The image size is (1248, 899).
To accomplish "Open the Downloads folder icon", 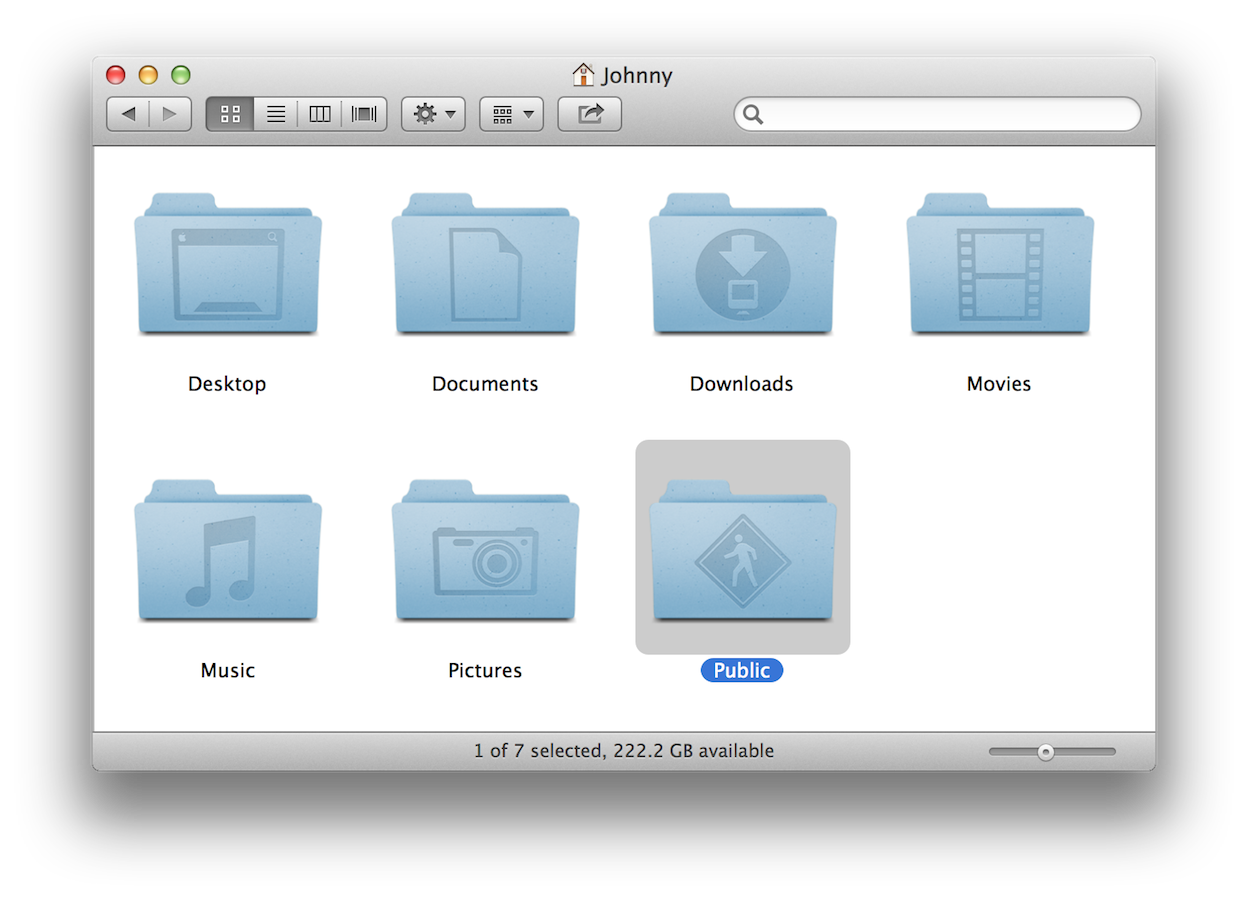I will click(742, 264).
